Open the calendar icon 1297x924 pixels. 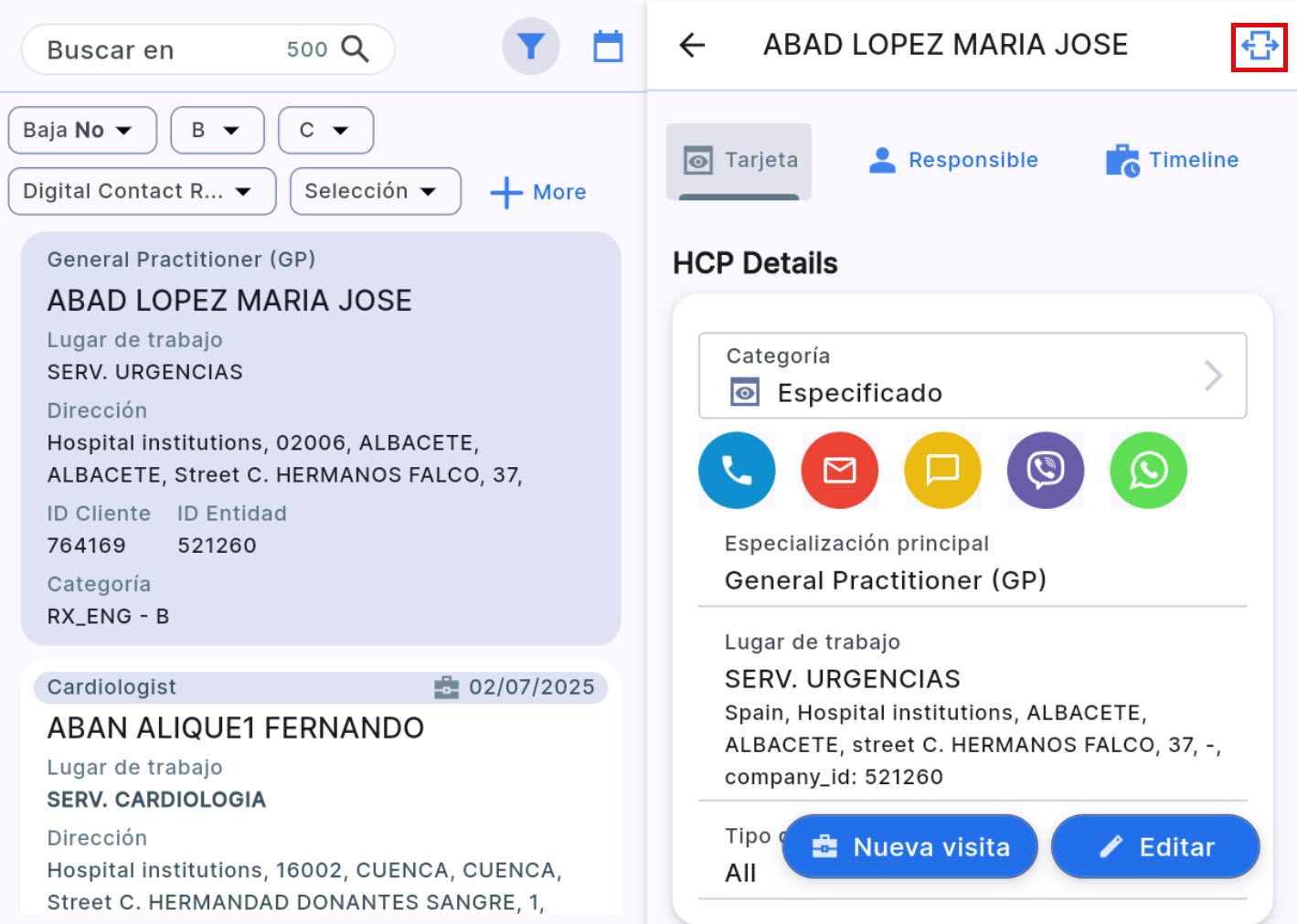[x=608, y=47]
